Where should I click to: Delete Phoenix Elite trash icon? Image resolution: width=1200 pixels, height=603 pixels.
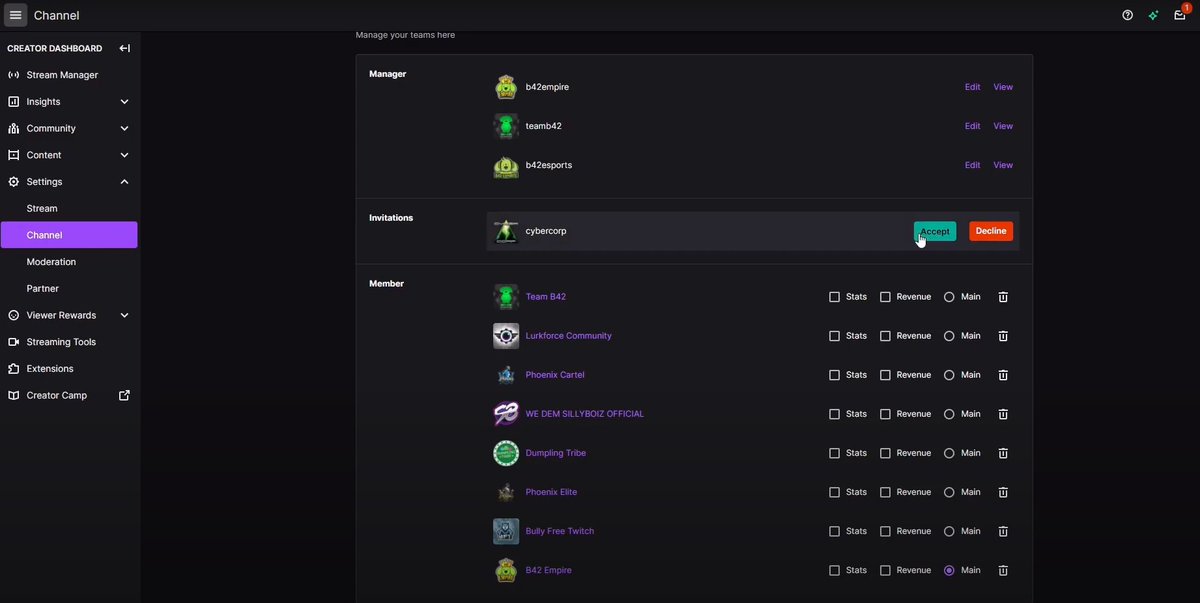1003,492
